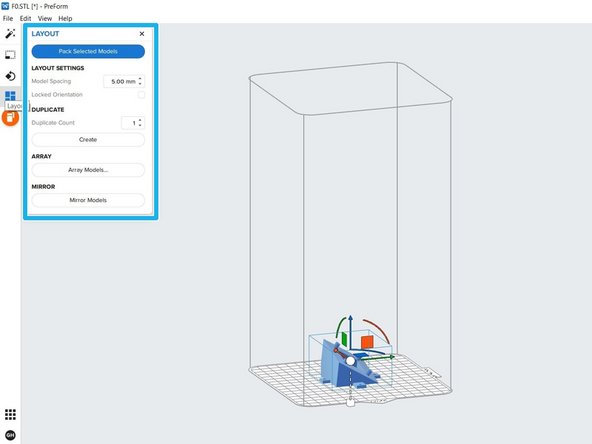Click the DUPLICATE section heading
Image resolution: width=592 pixels, height=444 pixels.
pyautogui.click(x=48, y=109)
